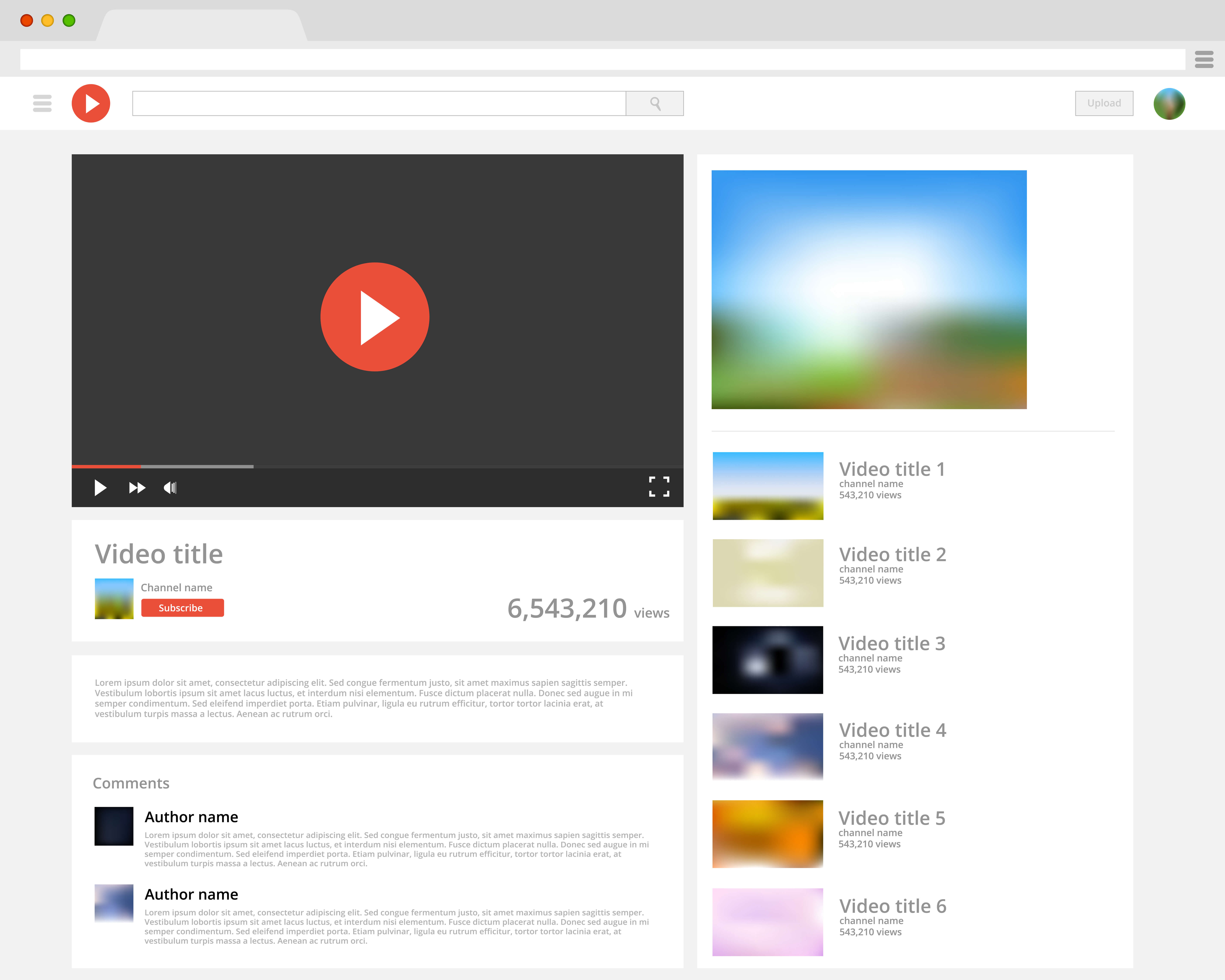Enter fullscreen with the corner brackets icon
1225x980 pixels.
click(659, 487)
